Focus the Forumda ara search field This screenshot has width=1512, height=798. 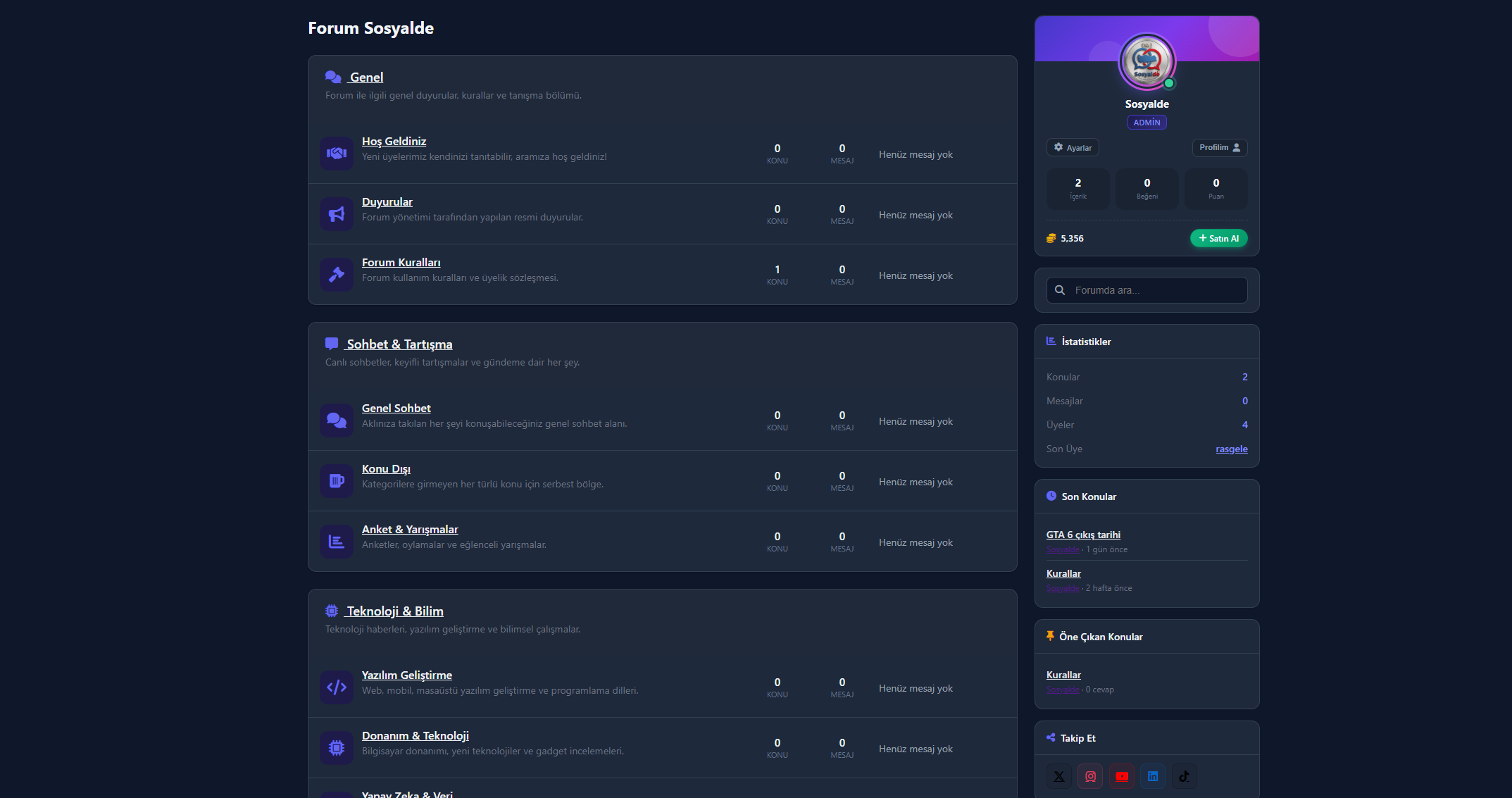pyautogui.click(x=1147, y=290)
